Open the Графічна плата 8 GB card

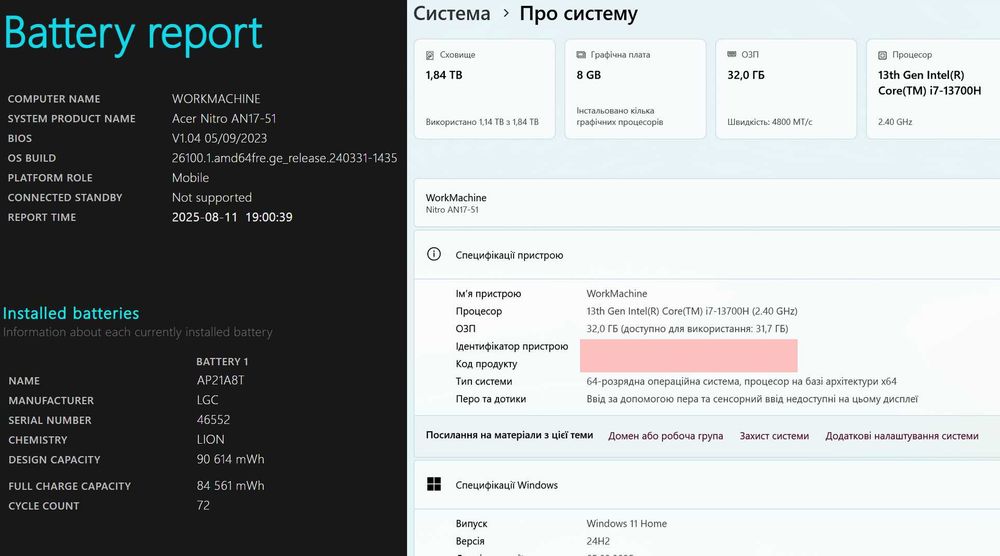click(635, 89)
